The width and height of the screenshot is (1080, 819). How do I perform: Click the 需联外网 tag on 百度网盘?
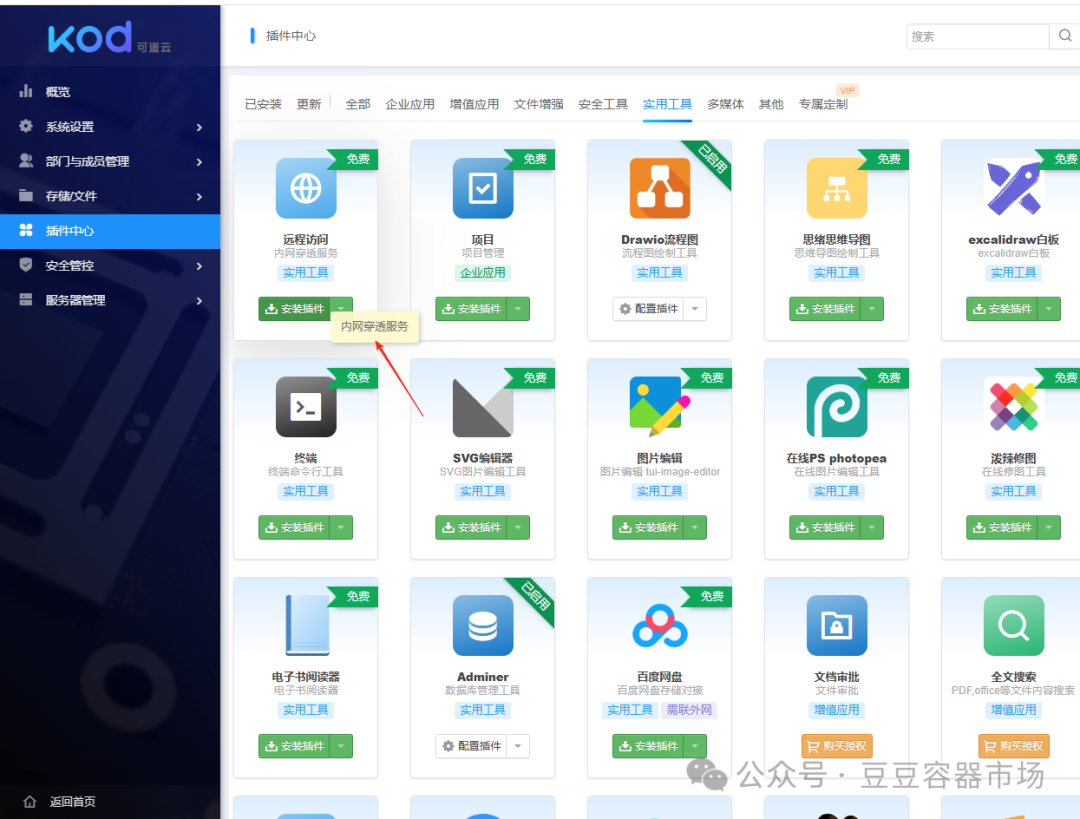[x=689, y=709]
